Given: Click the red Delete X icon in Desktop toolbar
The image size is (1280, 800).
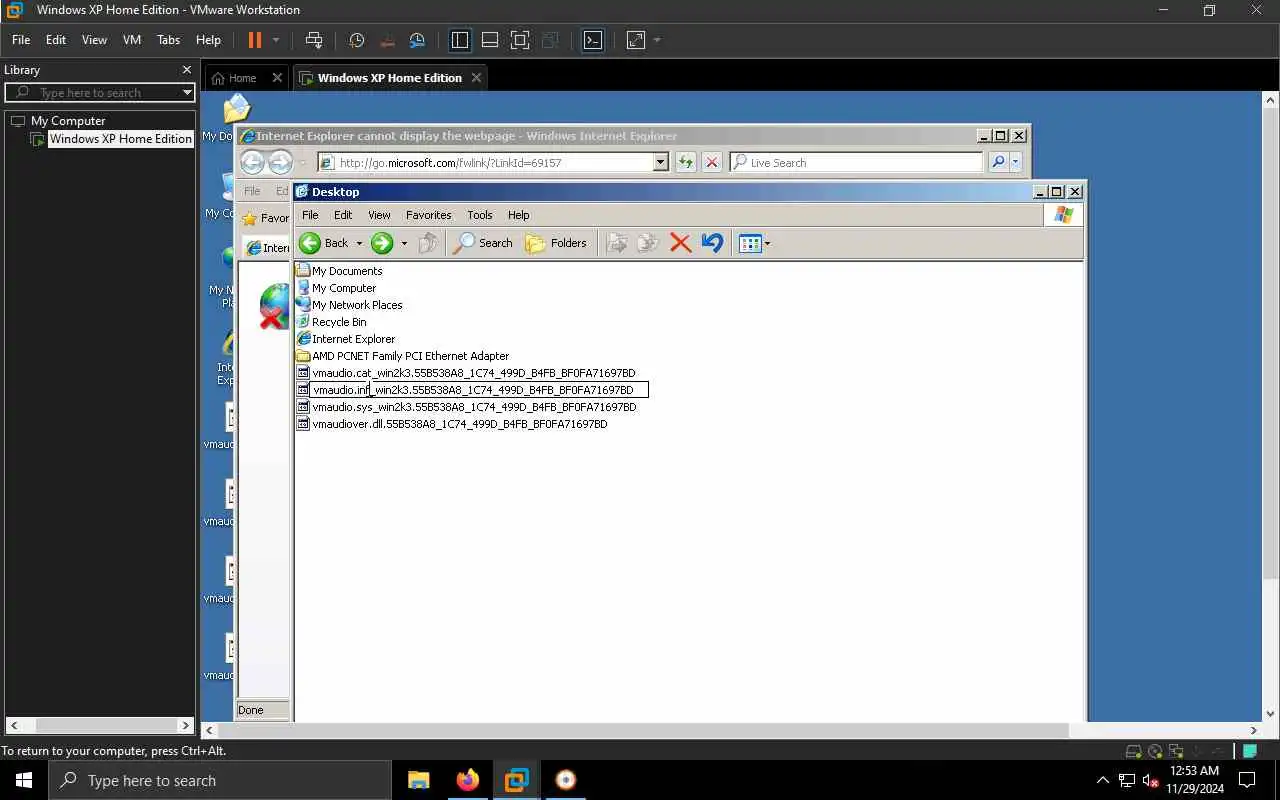Looking at the screenshot, I should click(x=681, y=243).
